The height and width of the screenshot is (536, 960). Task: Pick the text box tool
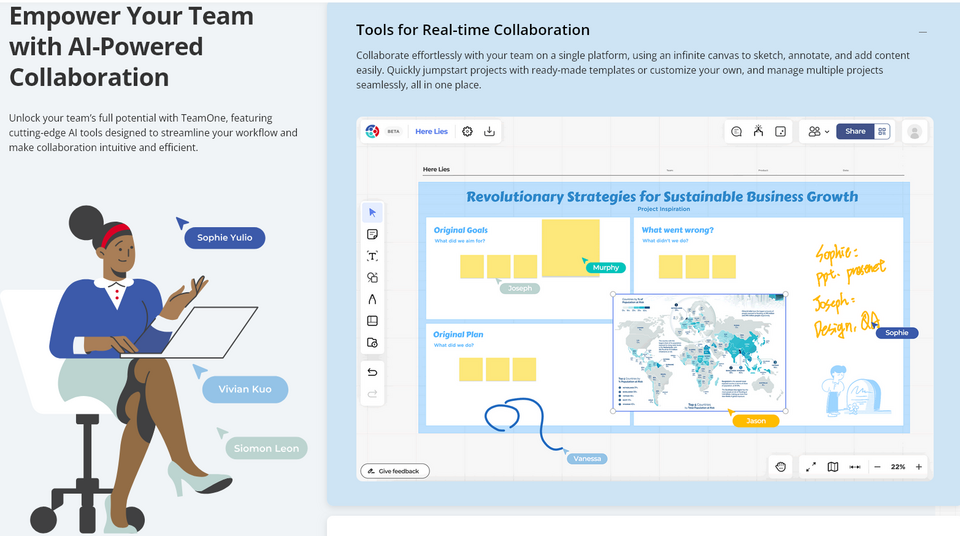[x=372, y=256]
